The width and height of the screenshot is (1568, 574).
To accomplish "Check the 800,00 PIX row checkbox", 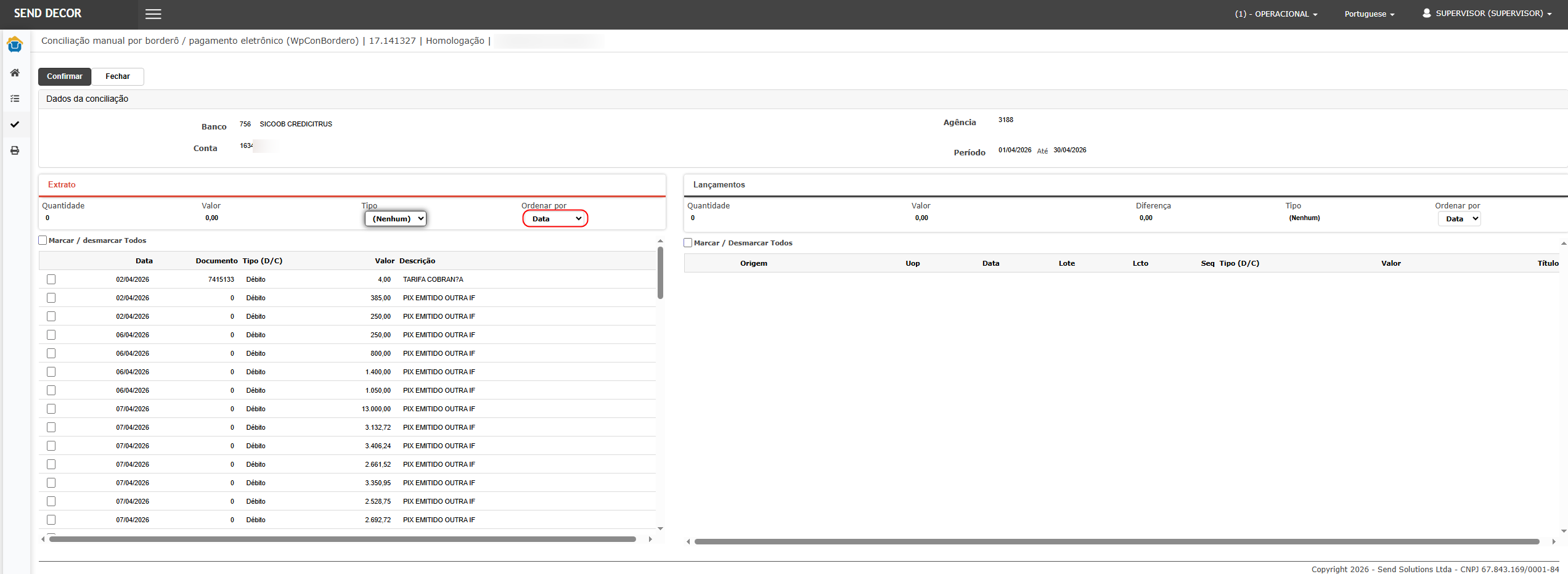I will click(x=51, y=353).
